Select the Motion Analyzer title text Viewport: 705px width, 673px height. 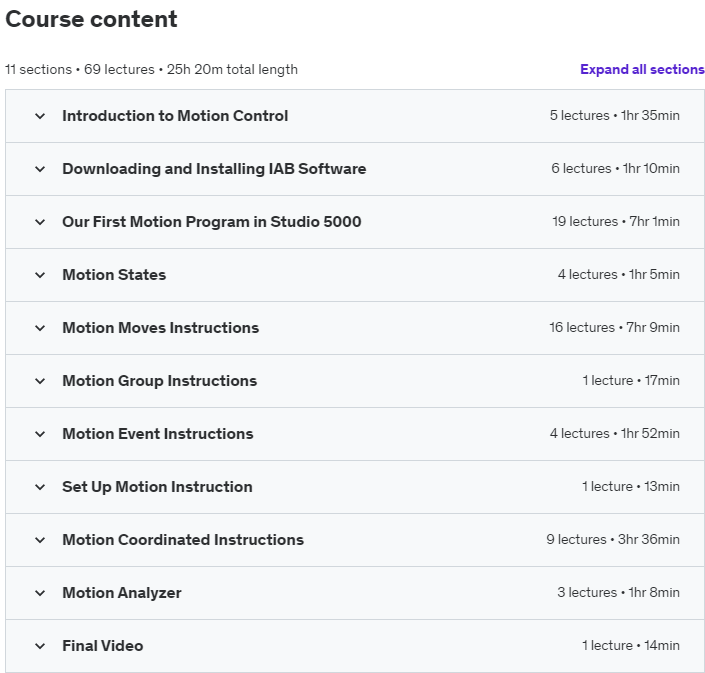pos(122,593)
